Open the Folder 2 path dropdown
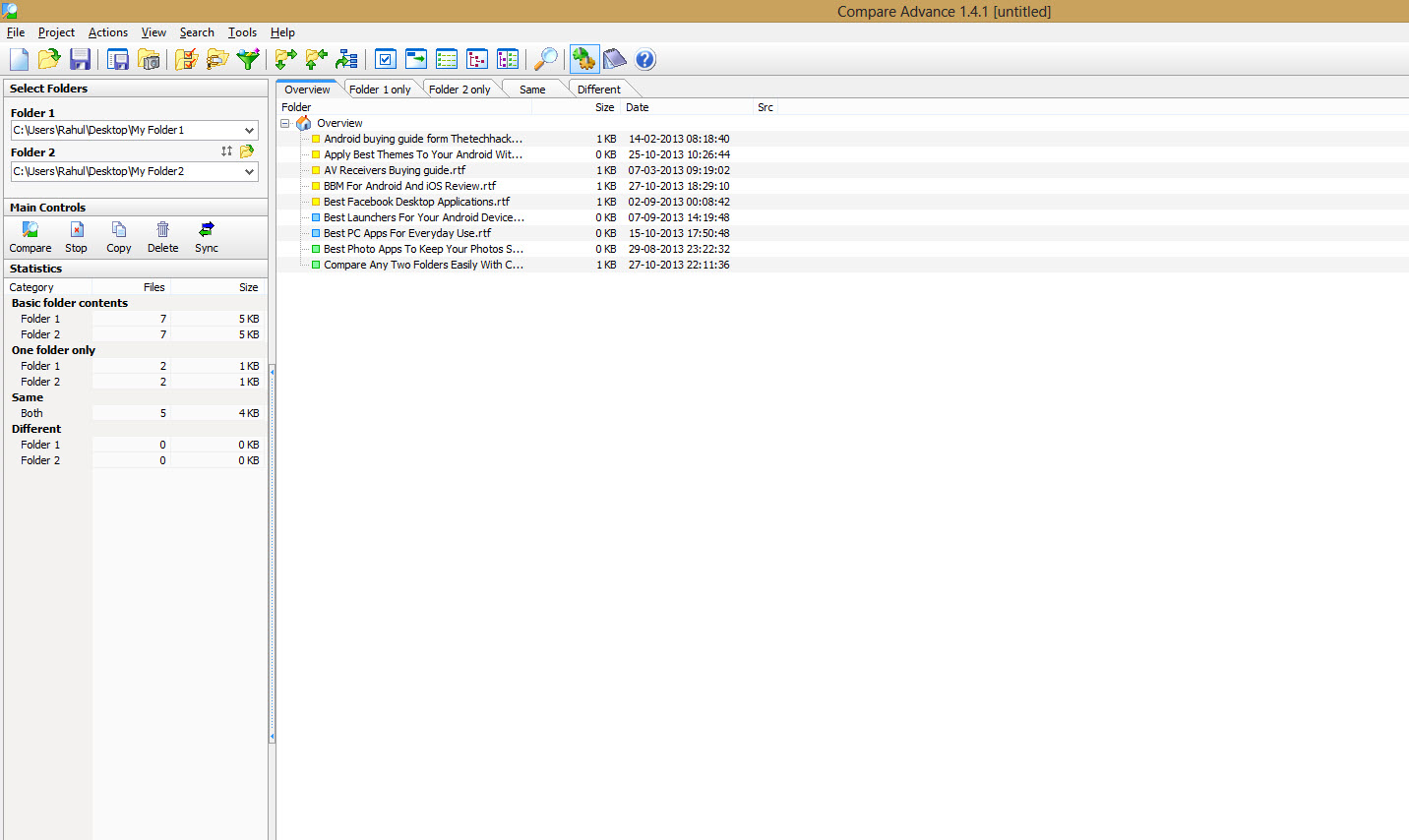The height and width of the screenshot is (840, 1409). 249,171
